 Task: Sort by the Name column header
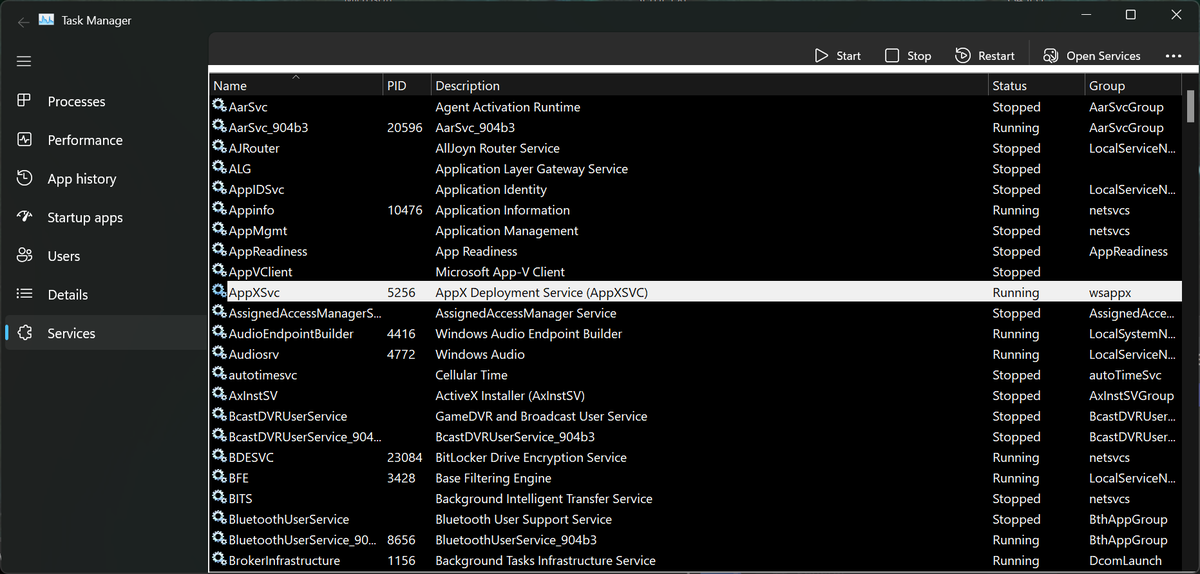296,86
